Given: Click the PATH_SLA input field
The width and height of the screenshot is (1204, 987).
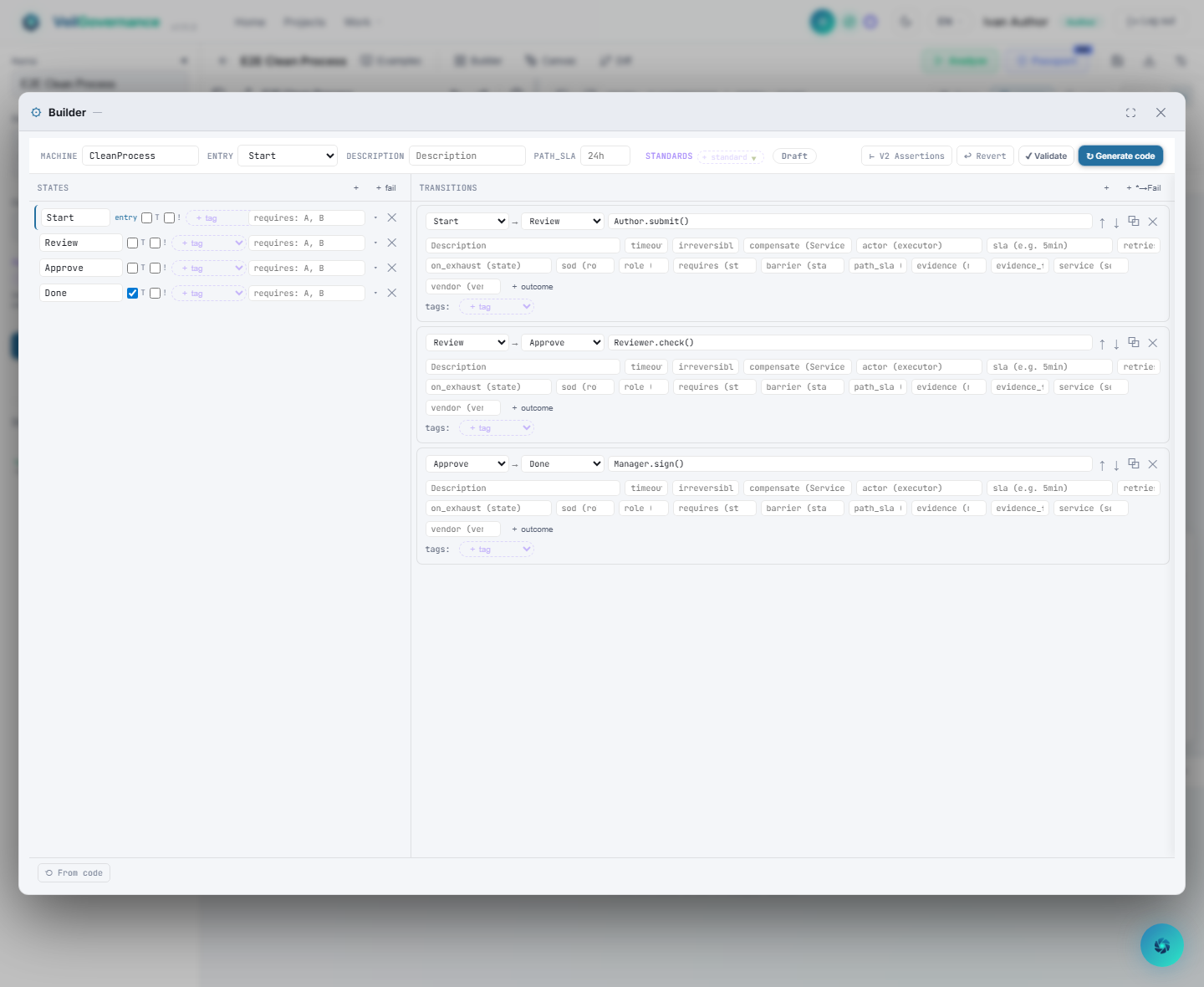Looking at the screenshot, I should (605, 156).
